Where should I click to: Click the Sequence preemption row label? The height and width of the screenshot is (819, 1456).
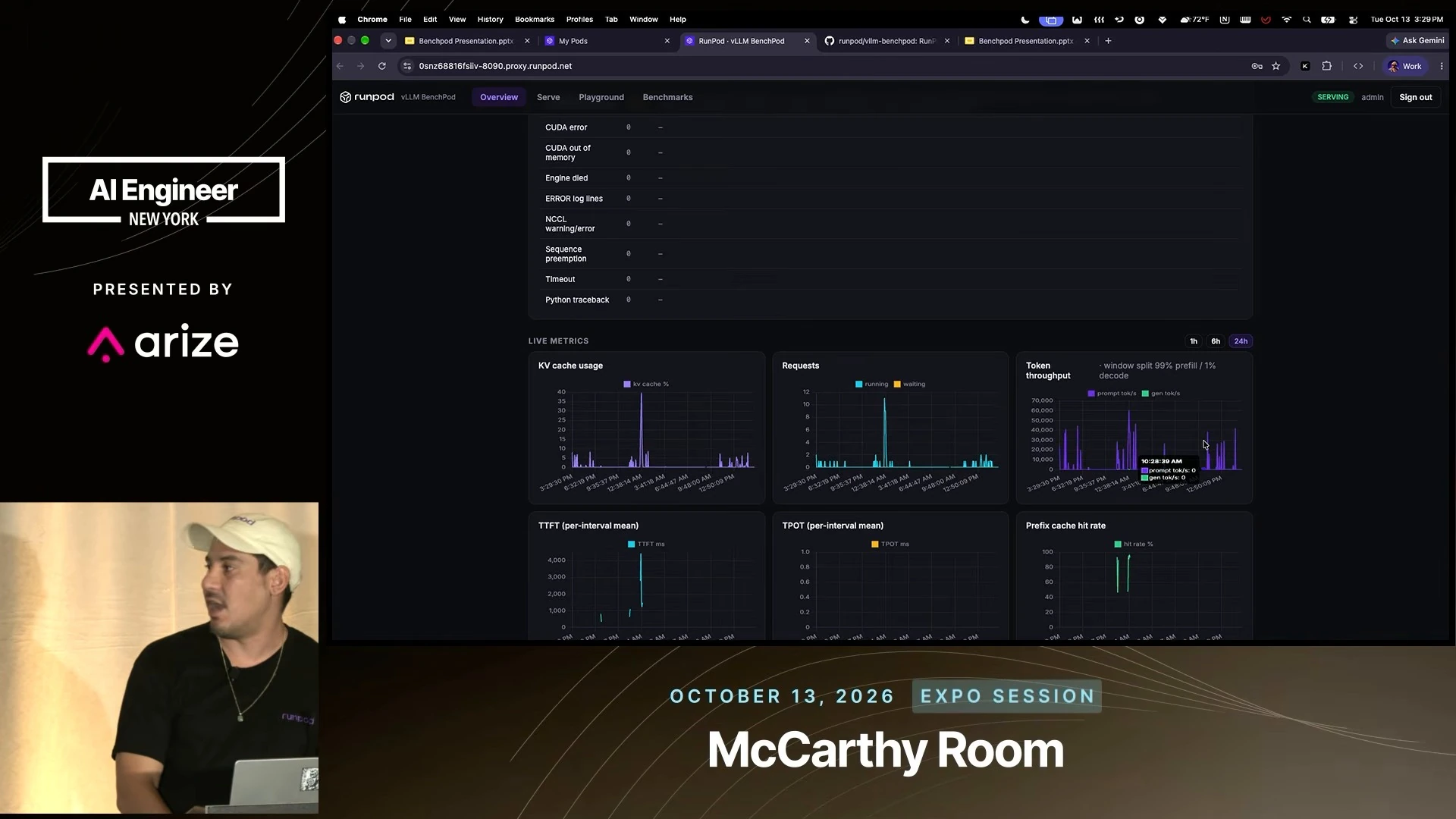(566, 254)
